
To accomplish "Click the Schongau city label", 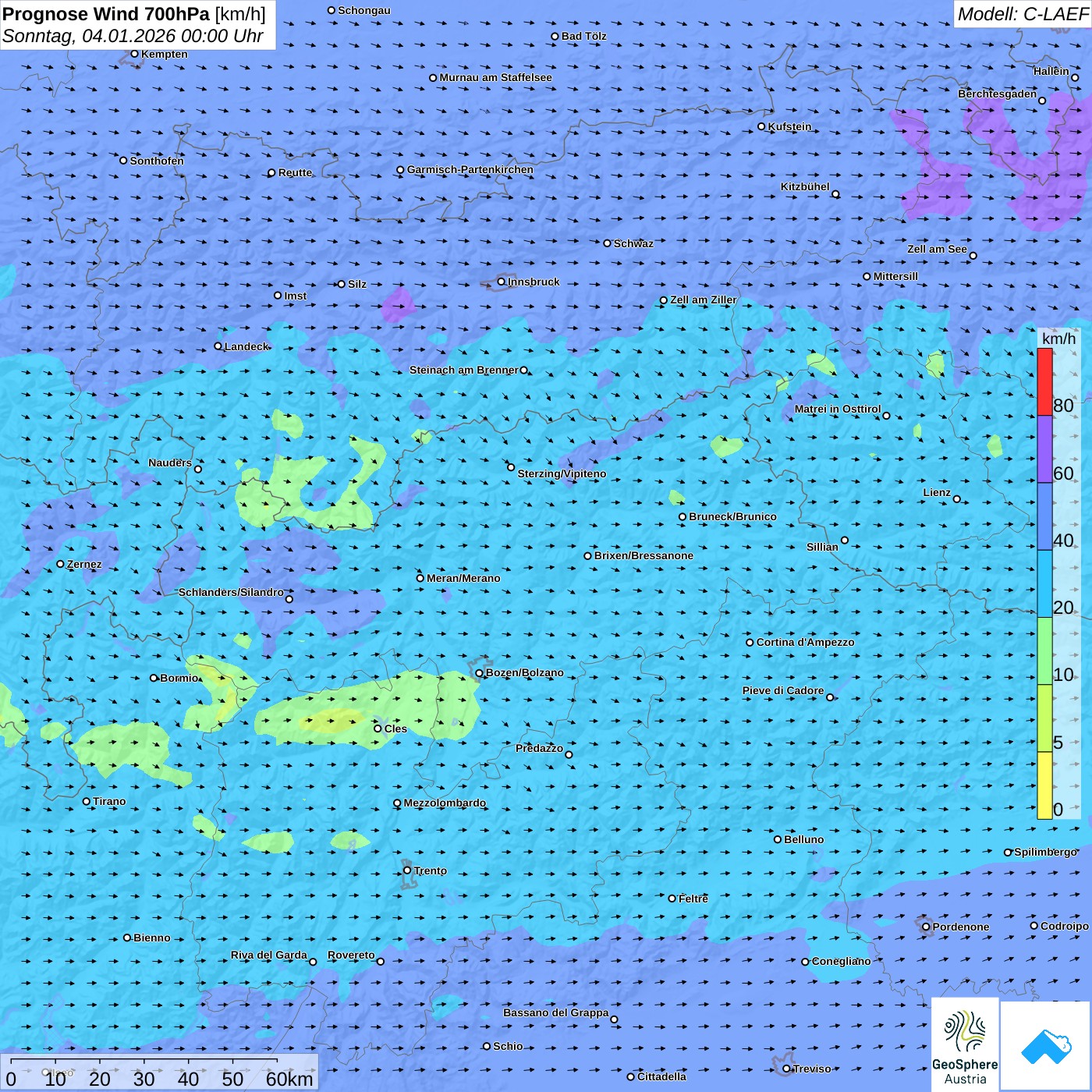I will pos(363,10).
